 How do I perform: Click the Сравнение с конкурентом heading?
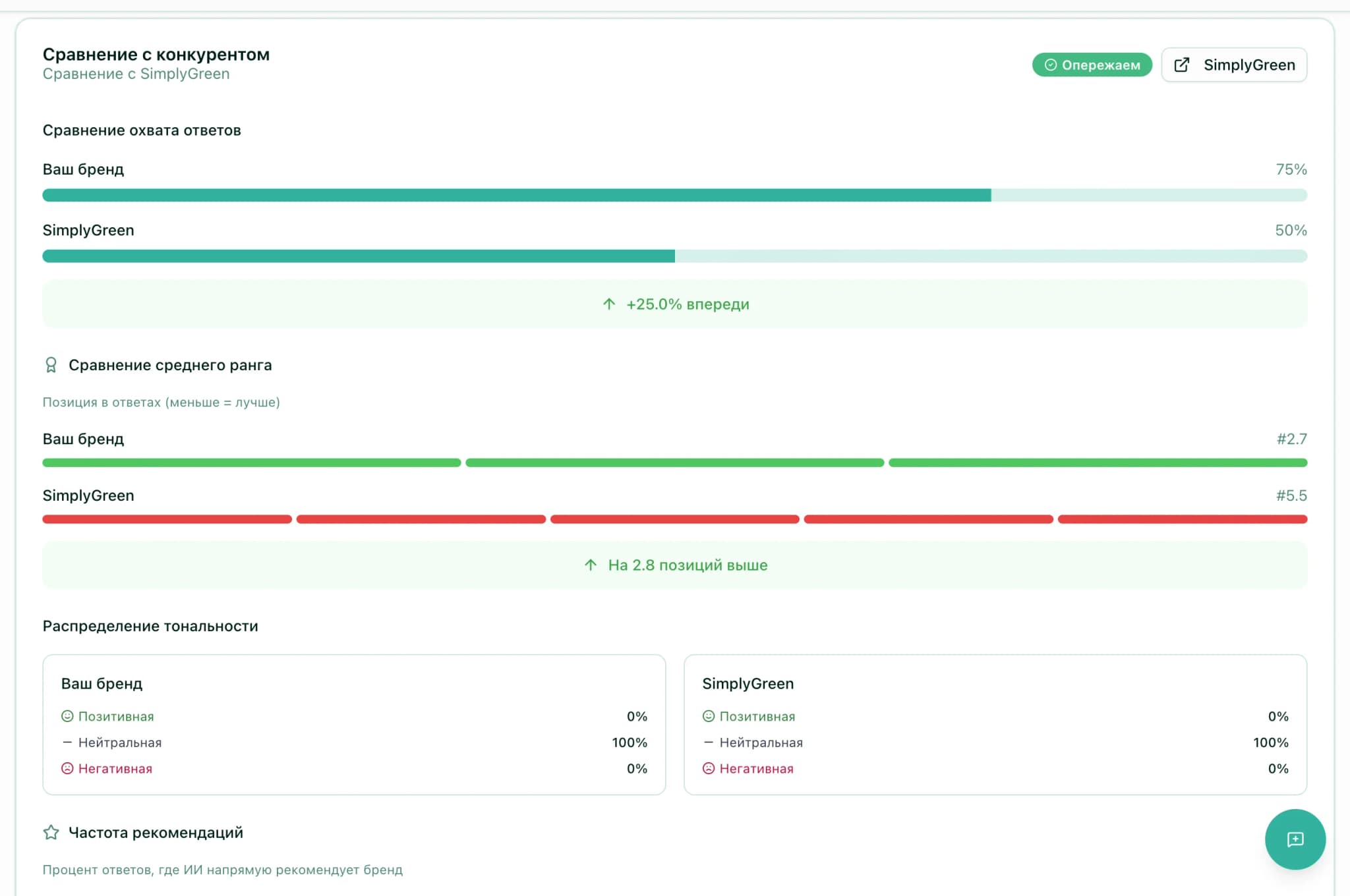(156, 55)
